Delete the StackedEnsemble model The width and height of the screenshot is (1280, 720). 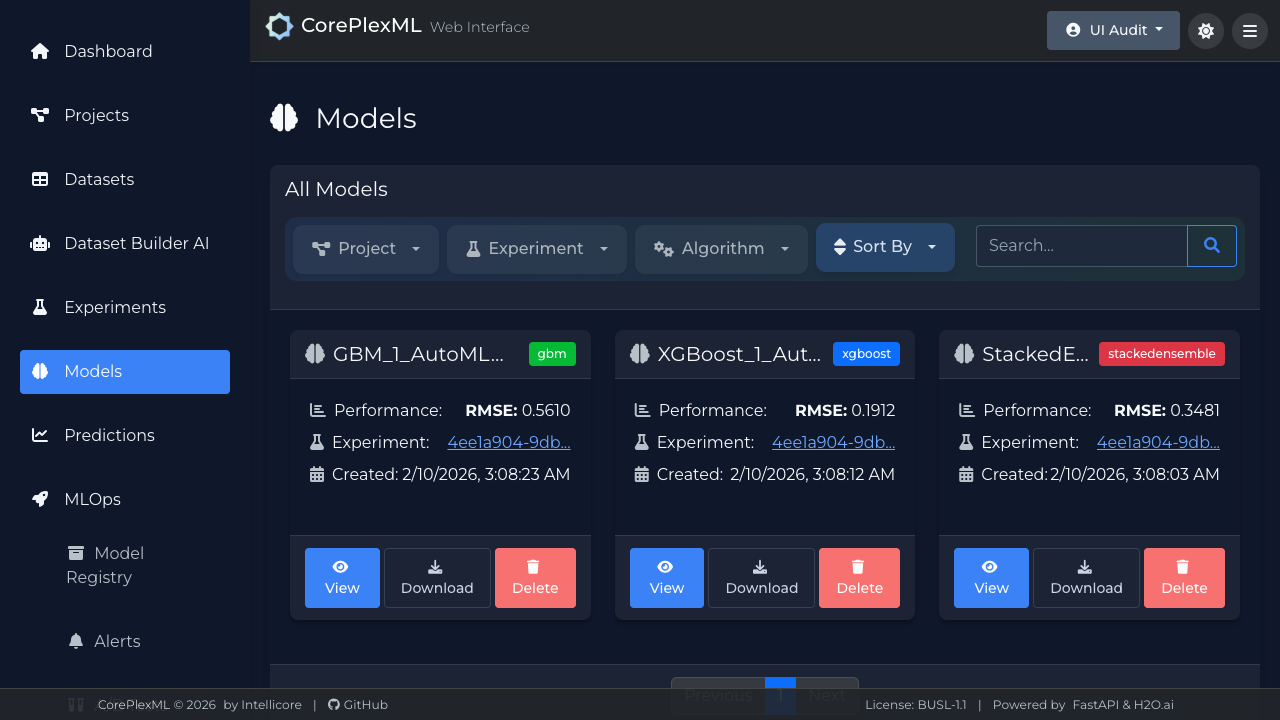[1184, 578]
